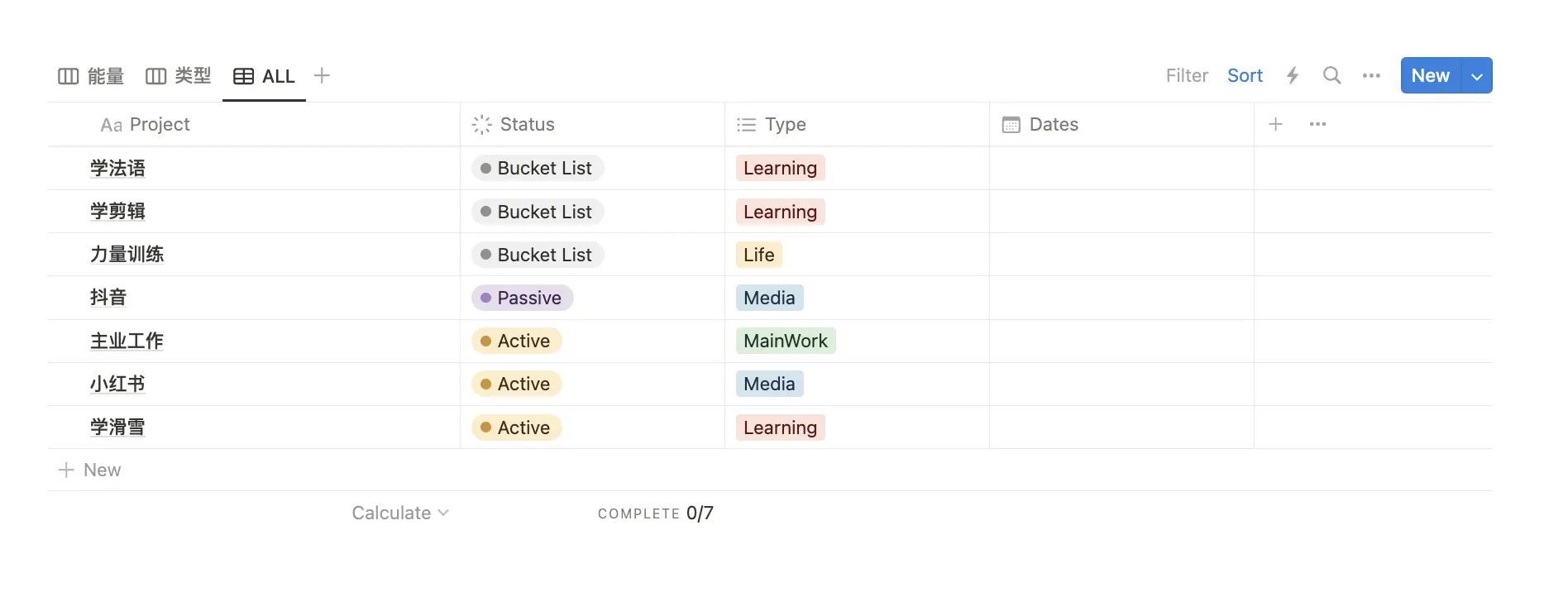Add a new view with plus icon
This screenshot has height=597, width=1568.
coord(323,76)
